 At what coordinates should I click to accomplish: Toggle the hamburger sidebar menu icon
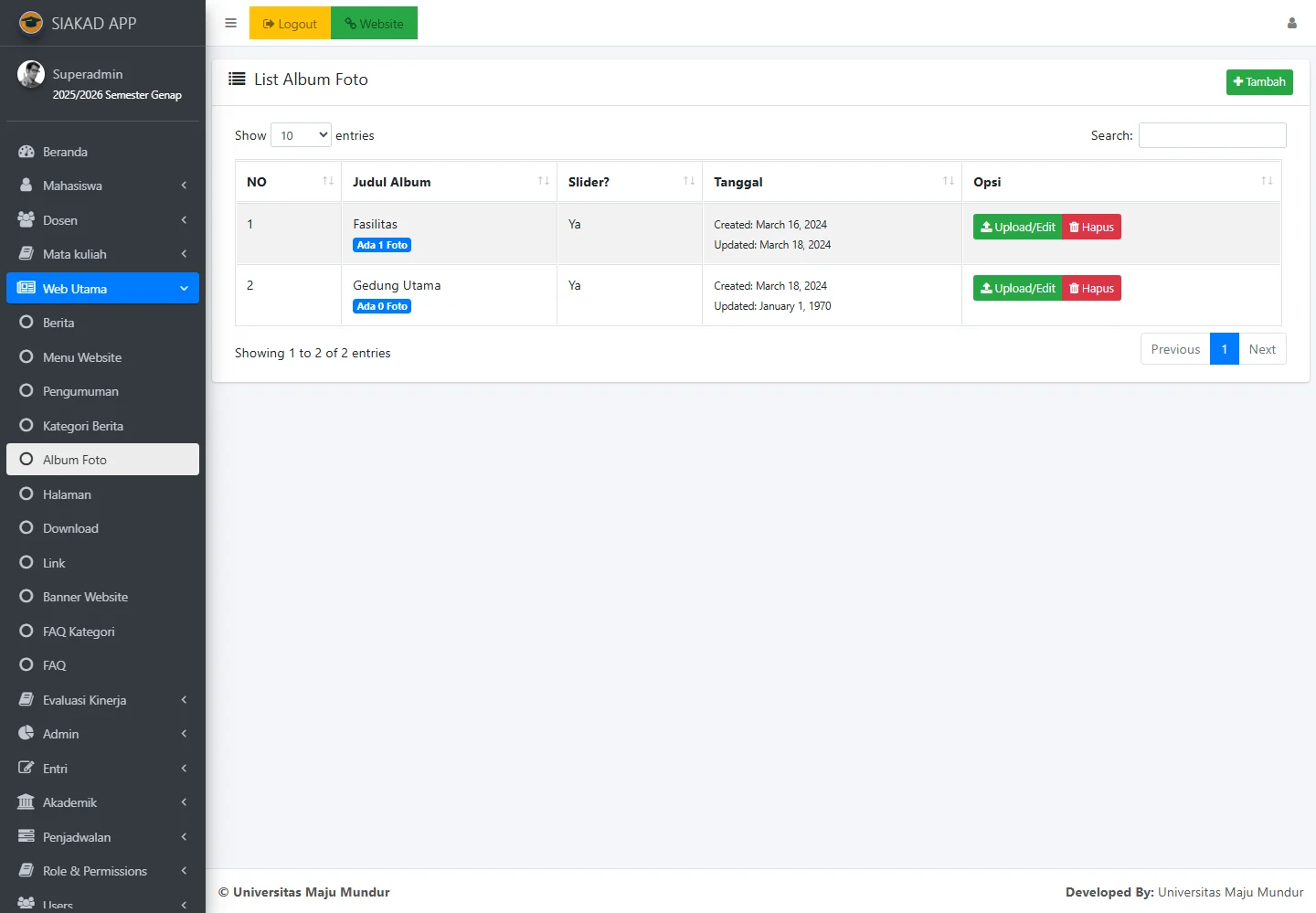(230, 24)
